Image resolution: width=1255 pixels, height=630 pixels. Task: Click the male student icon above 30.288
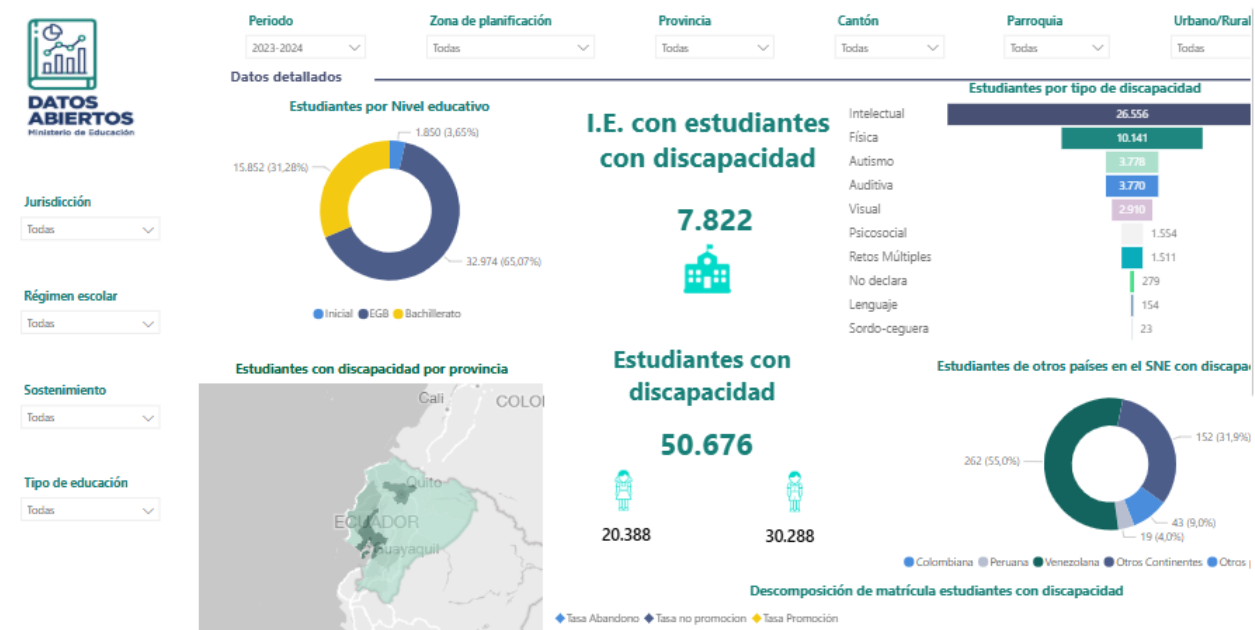click(795, 491)
